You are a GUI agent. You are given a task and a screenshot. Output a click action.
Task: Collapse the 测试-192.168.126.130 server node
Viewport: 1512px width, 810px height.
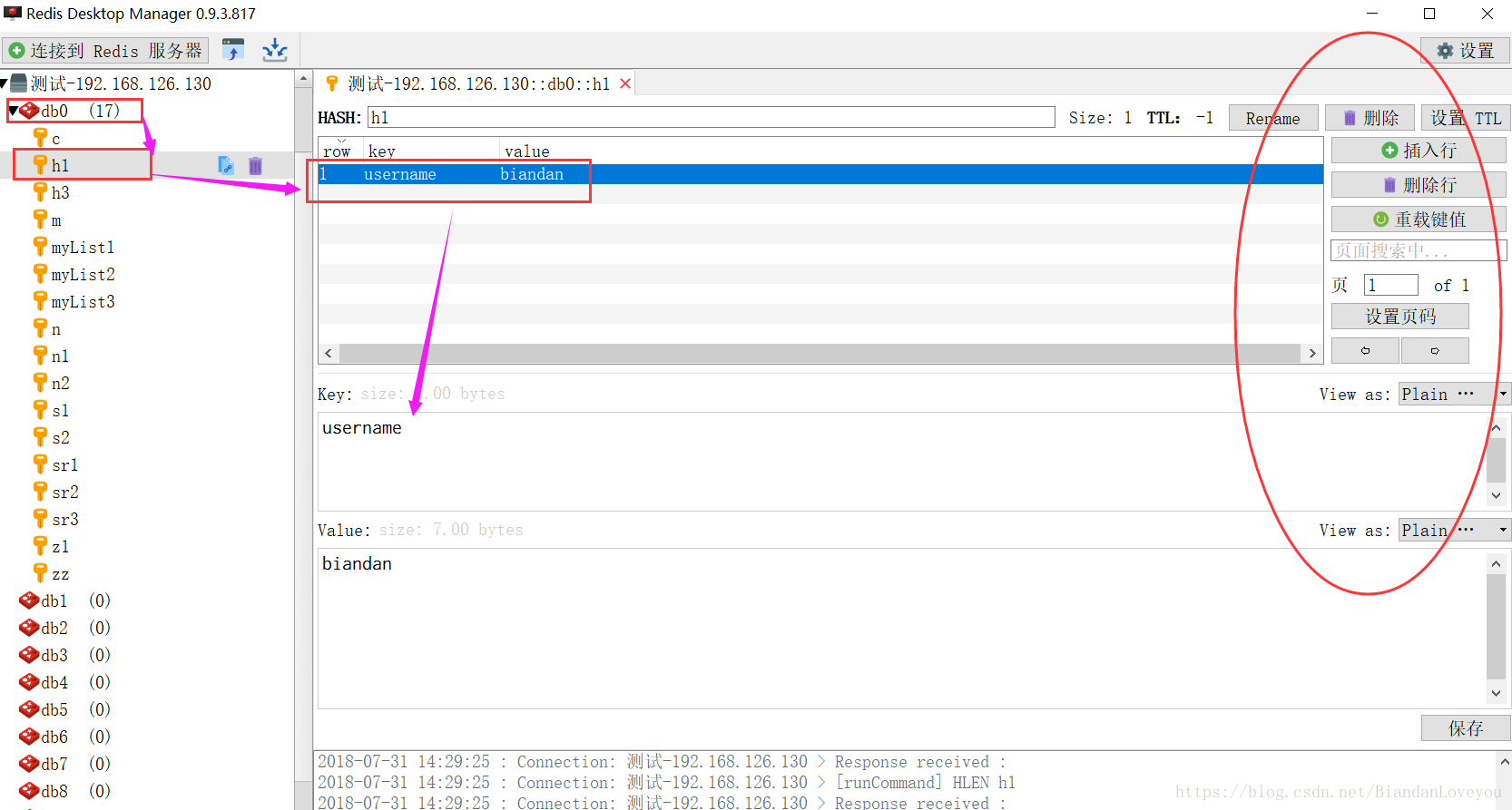tap(4, 83)
